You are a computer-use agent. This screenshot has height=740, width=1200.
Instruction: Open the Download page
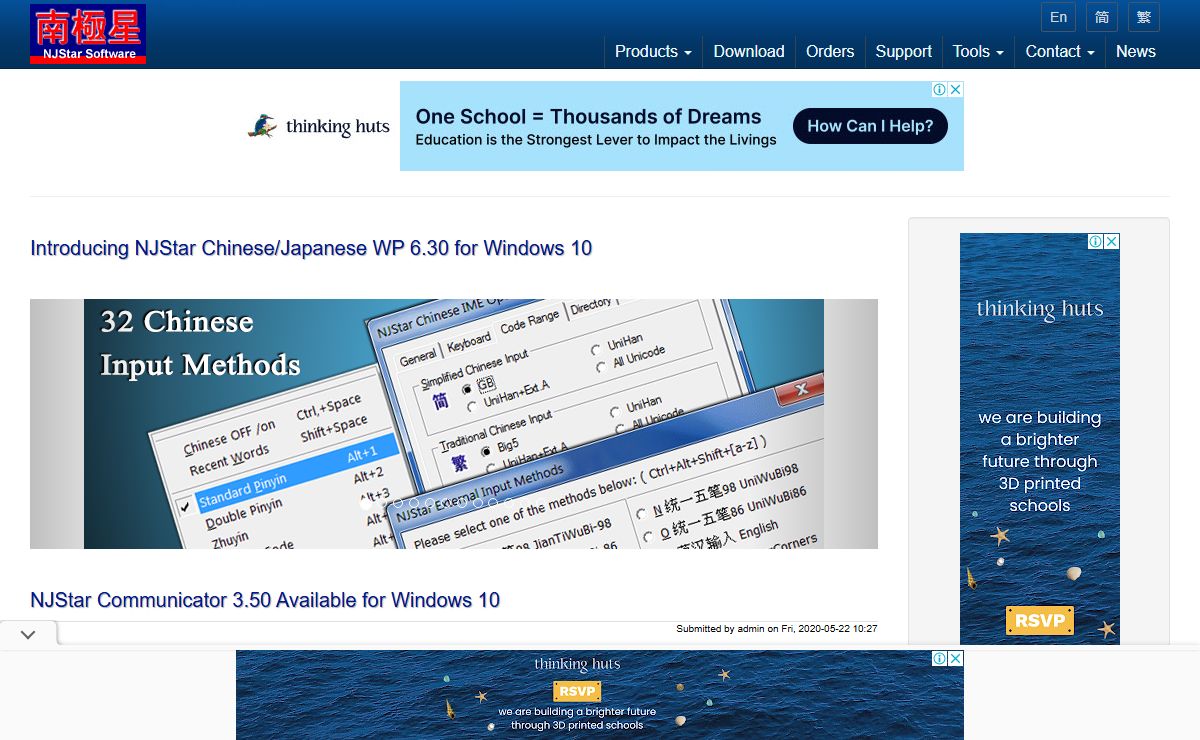coord(749,52)
